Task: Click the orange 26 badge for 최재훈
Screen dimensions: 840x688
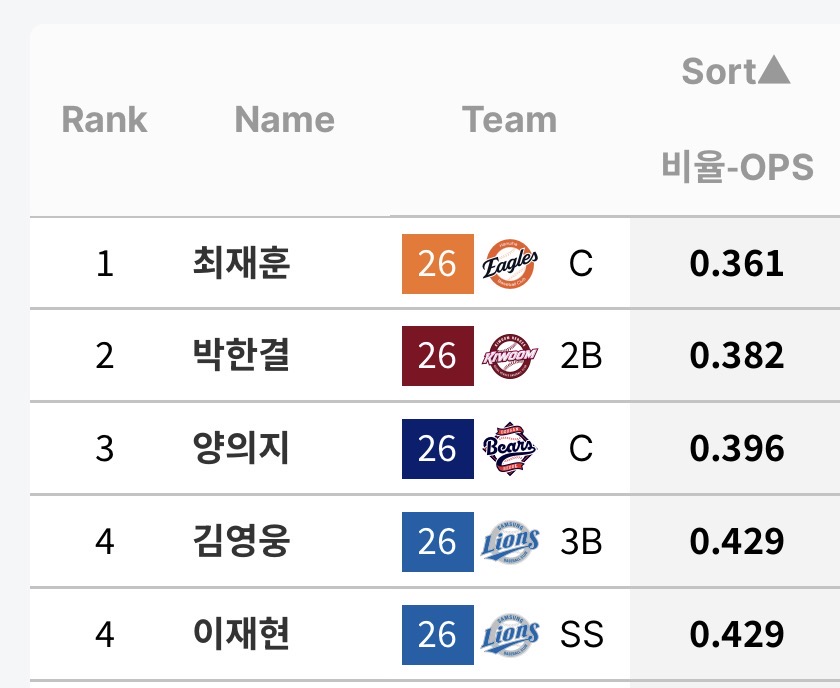Action: point(437,264)
